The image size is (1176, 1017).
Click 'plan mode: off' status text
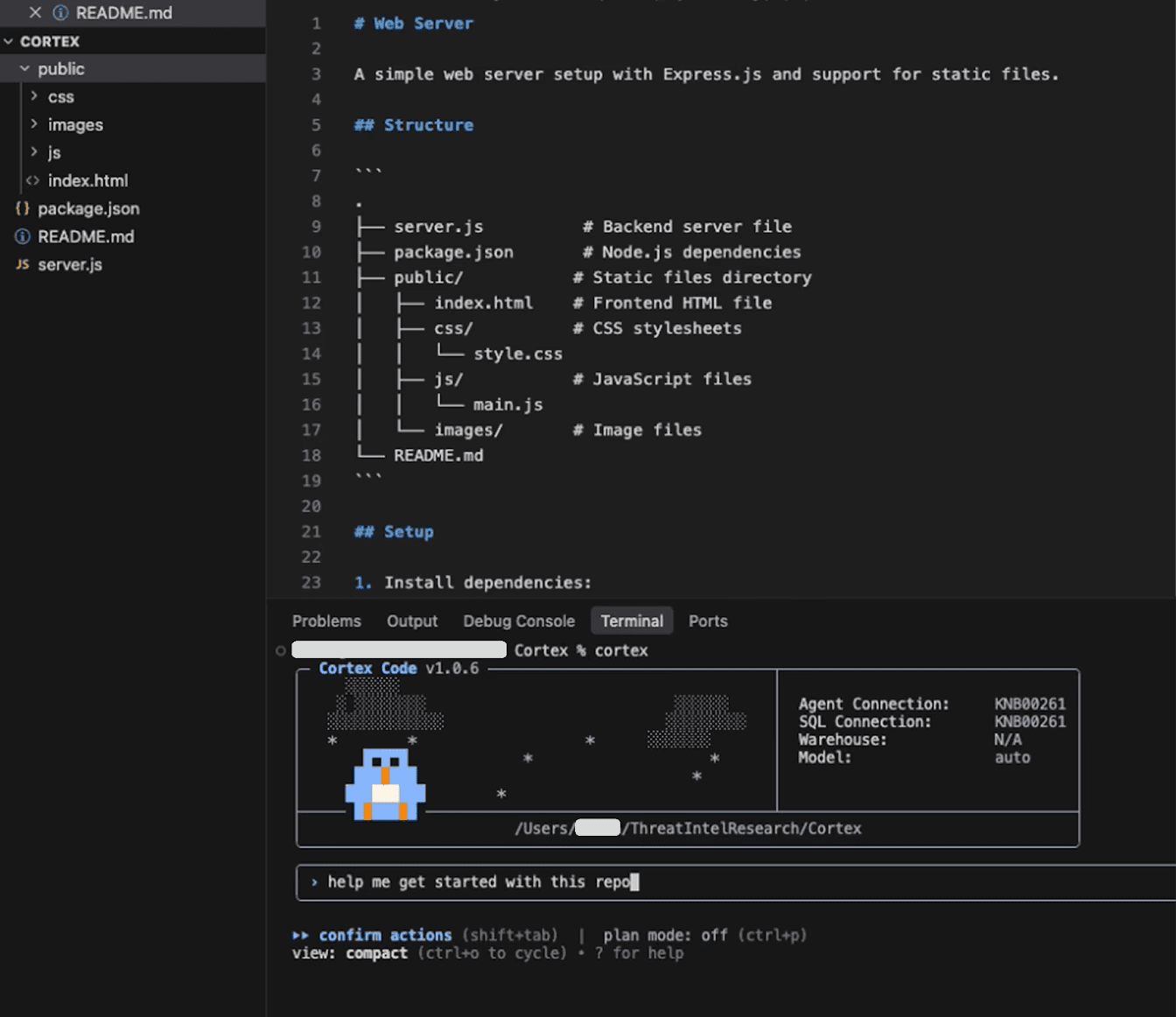point(666,935)
